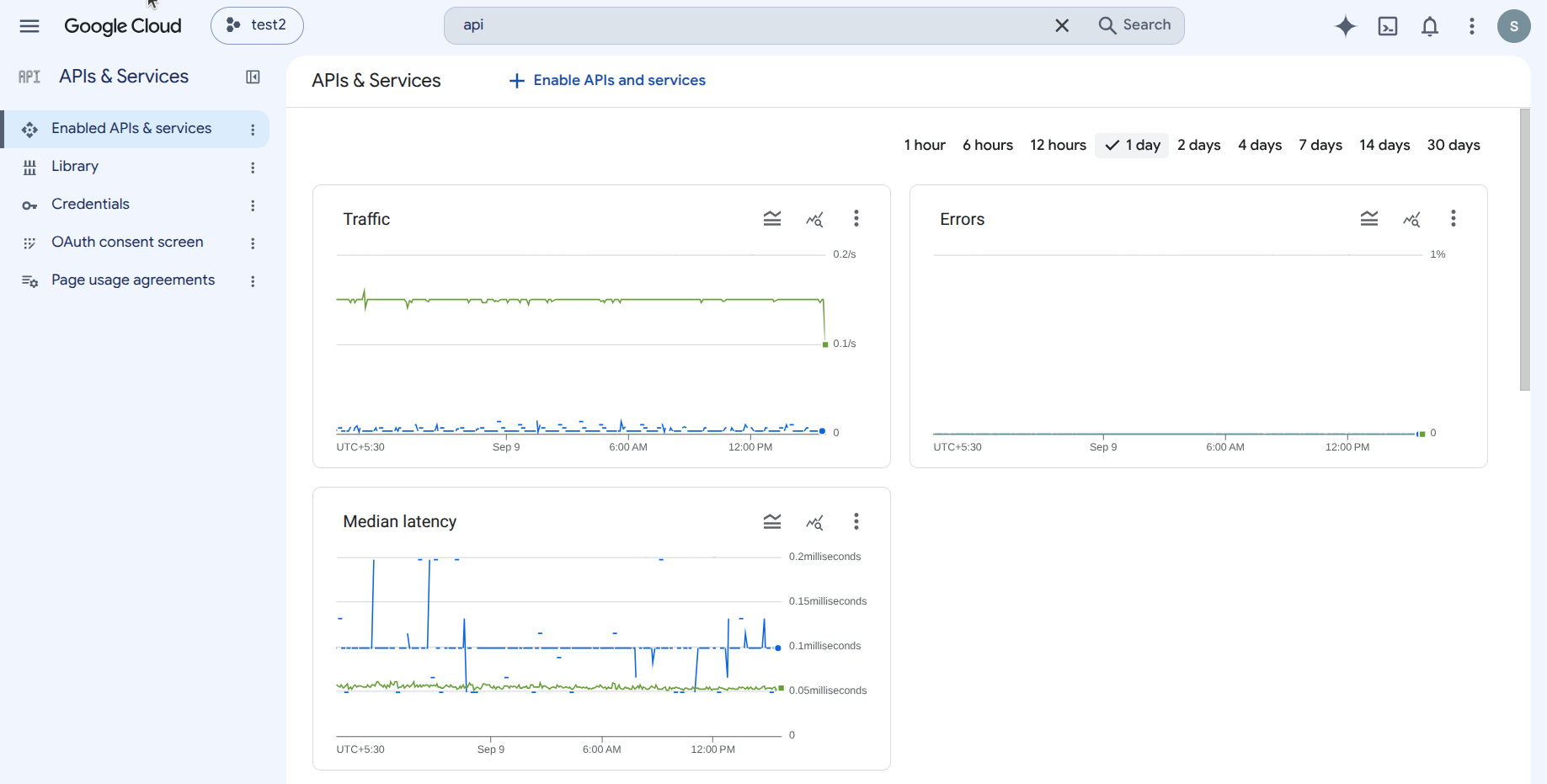Open Enabled APIs & services row menu
This screenshot has height=784, width=1547.
pos(253,130)
